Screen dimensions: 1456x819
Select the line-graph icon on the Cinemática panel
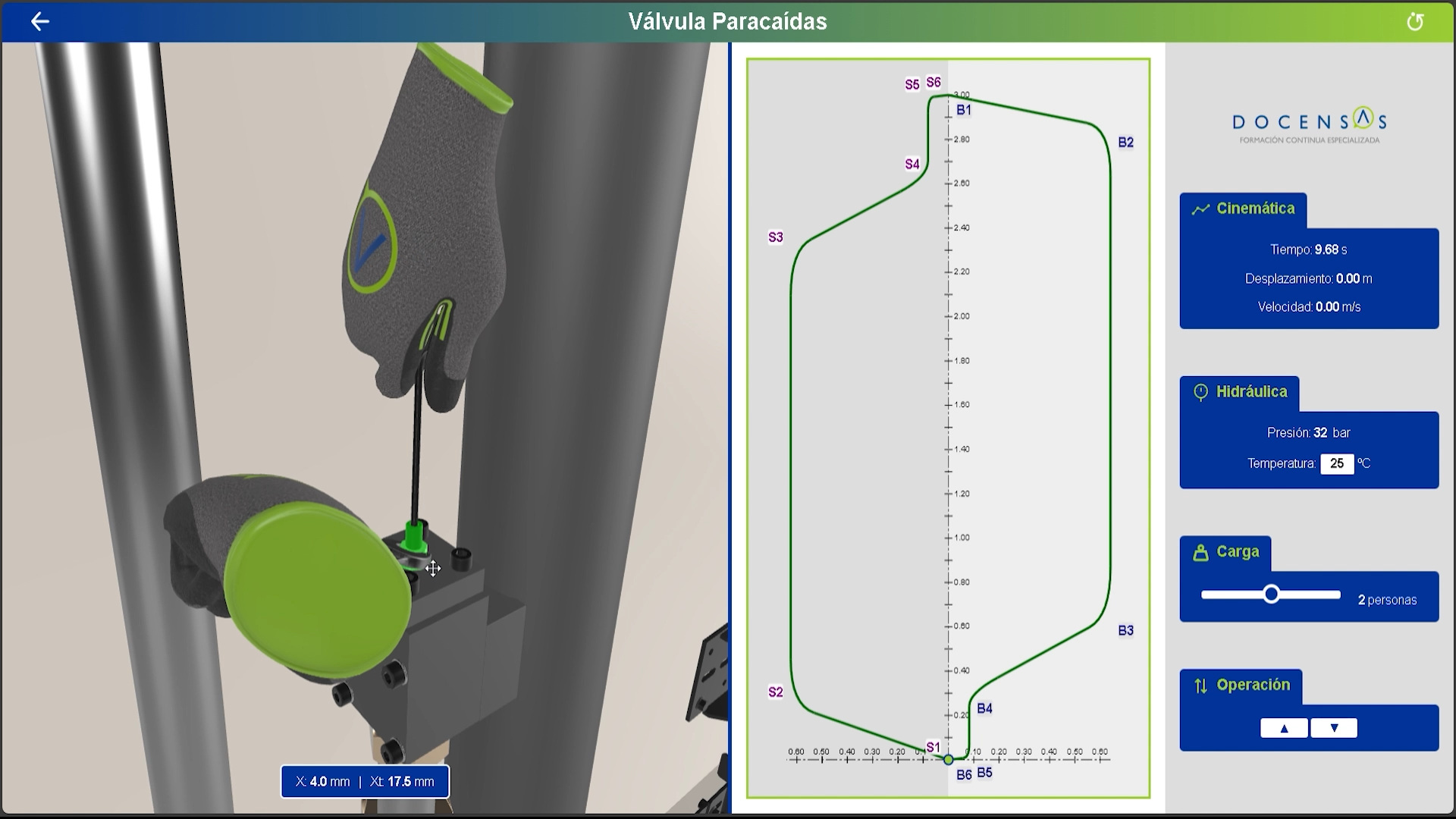click(x=1200, y=207)
